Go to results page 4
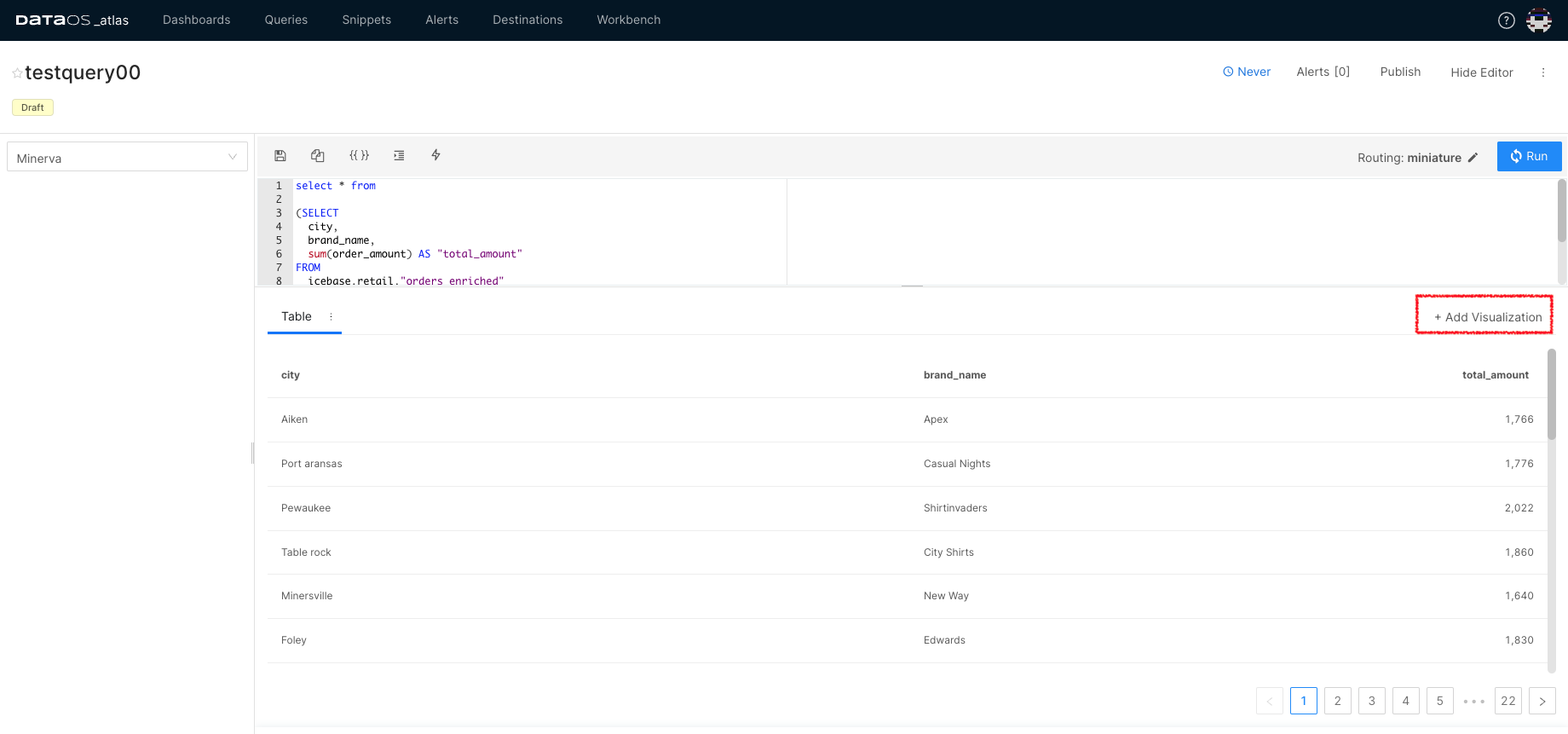This screenshot has width=1568, height=734. (1406, 701)
